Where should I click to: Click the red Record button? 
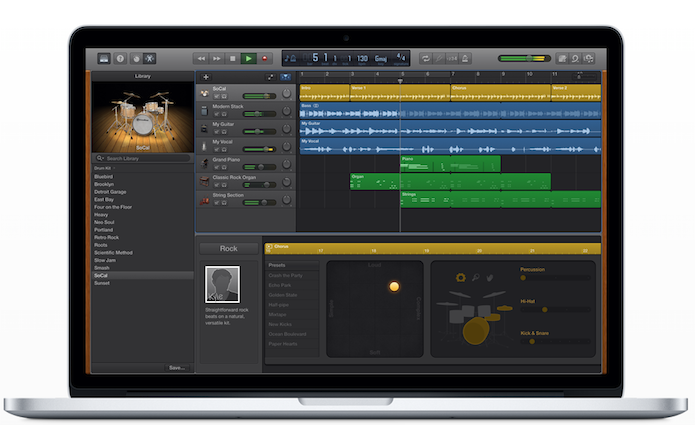[265, 58]
